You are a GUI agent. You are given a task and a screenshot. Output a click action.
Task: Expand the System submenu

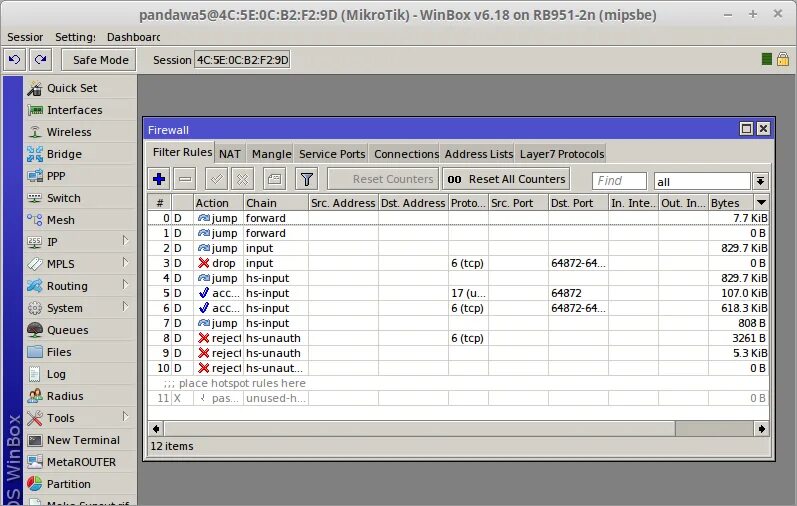125,307
